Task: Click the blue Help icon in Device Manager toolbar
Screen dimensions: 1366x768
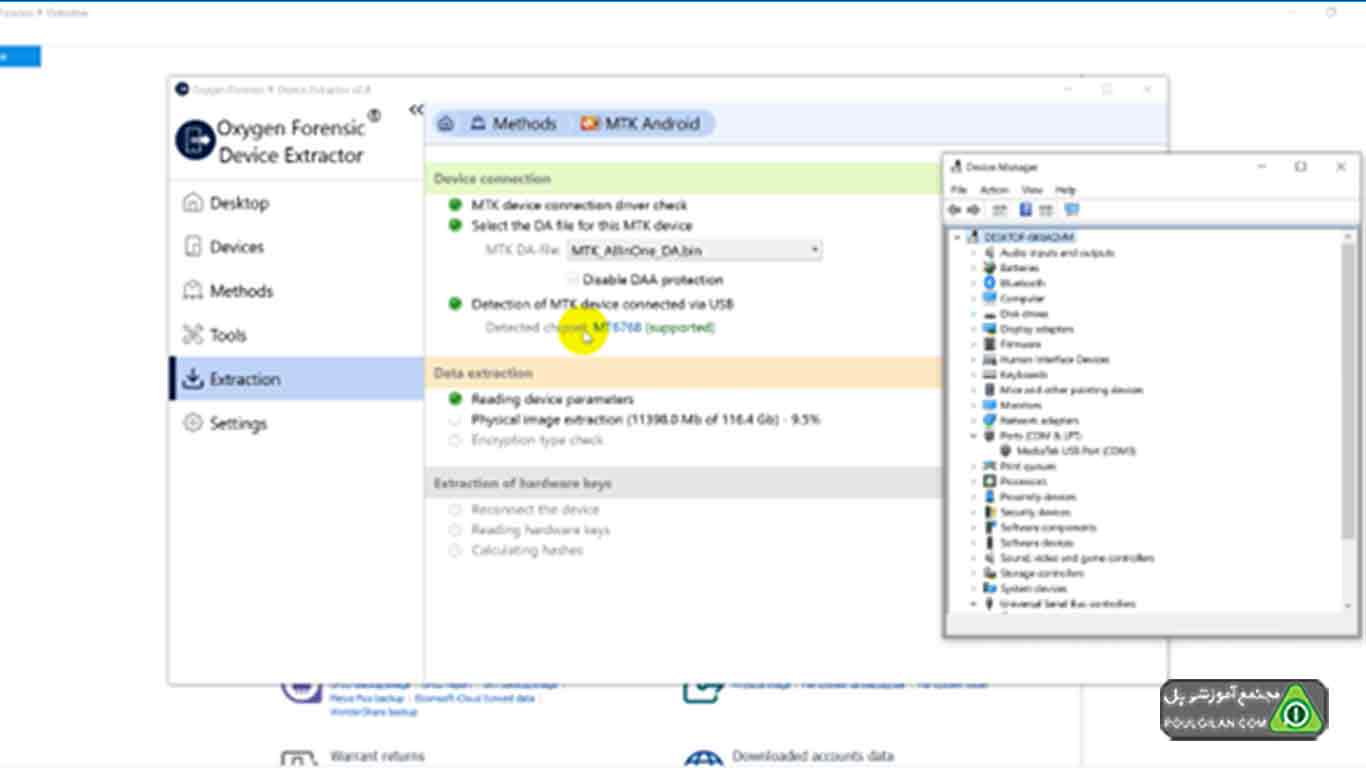Action: pyautogui.click(x=1025, y=210)
